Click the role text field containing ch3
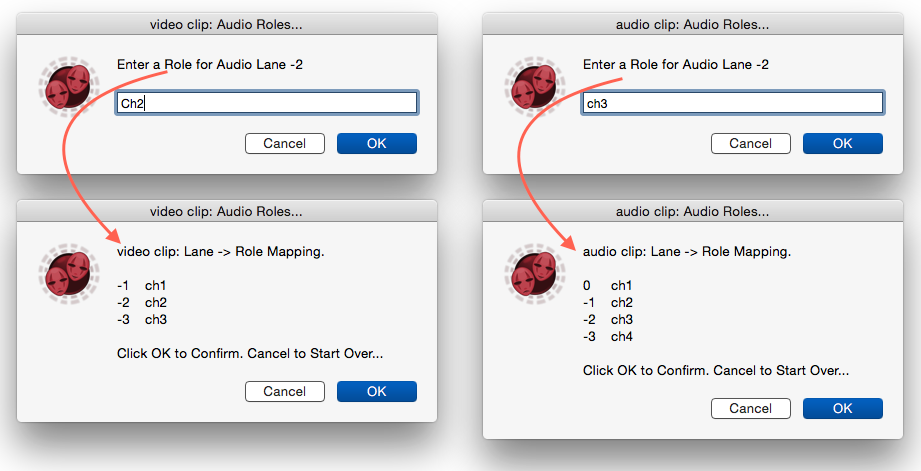921x471 pixels. [x=733, y=103]
